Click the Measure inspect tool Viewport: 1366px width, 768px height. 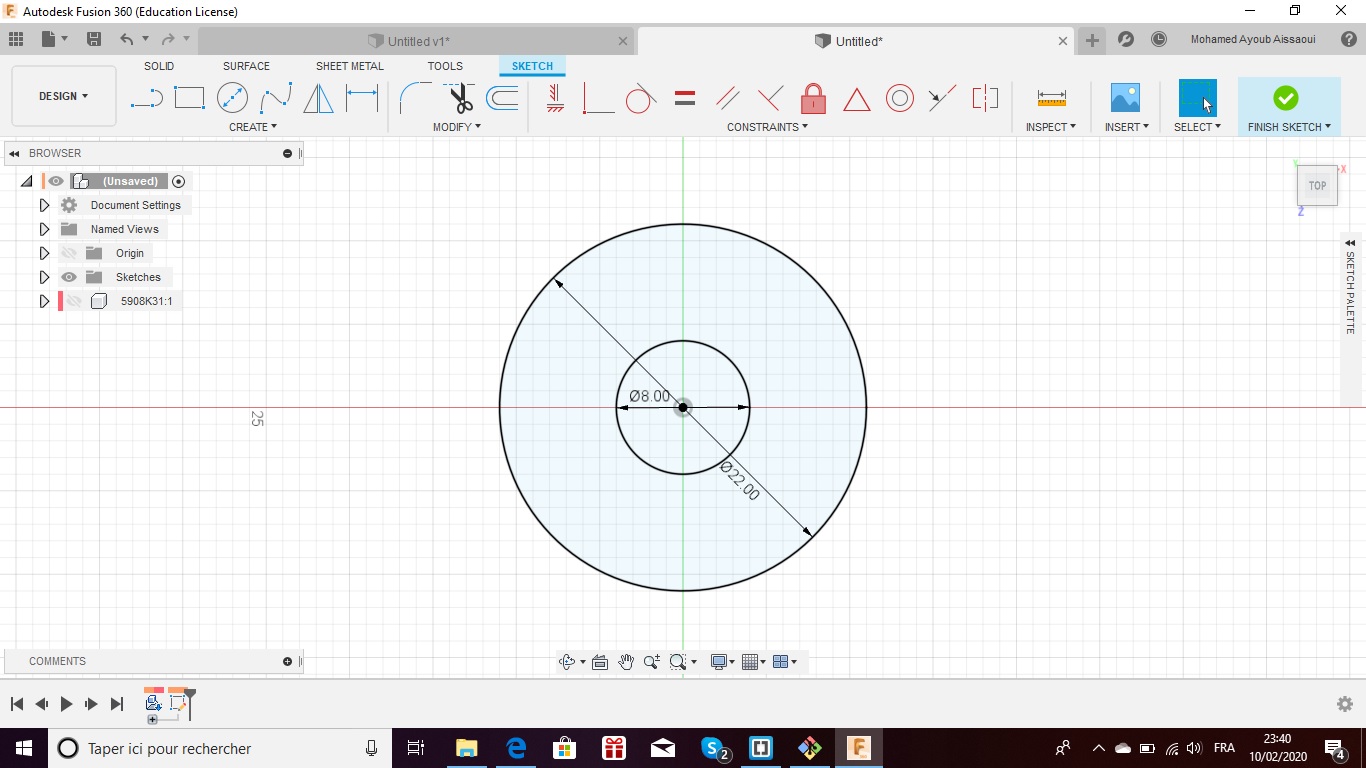1051,98
